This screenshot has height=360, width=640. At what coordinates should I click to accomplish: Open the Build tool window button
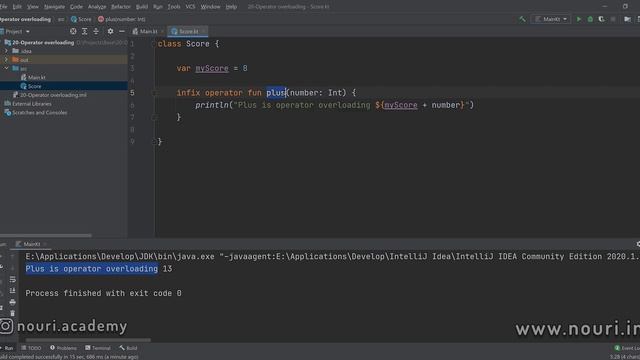click(128, 348)
